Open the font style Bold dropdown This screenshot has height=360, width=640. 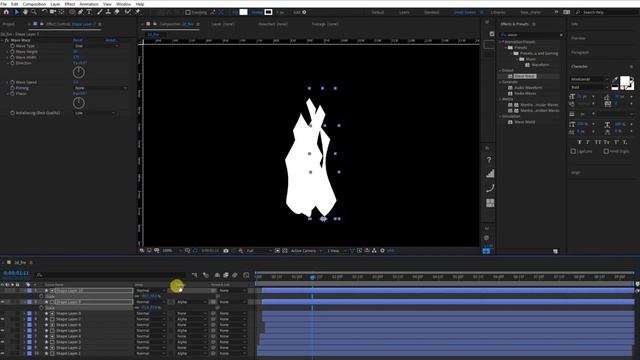(589, 87)
